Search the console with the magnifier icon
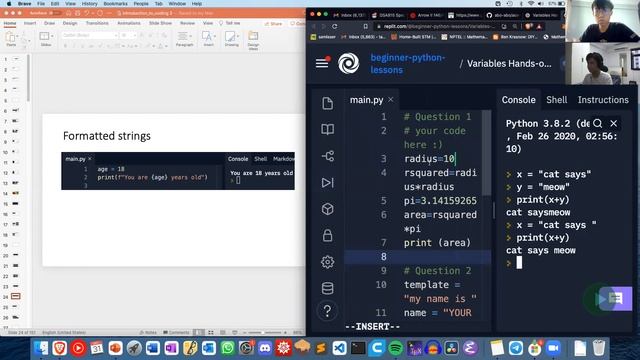Screen dimensions: 640x360 click(598, 123)
